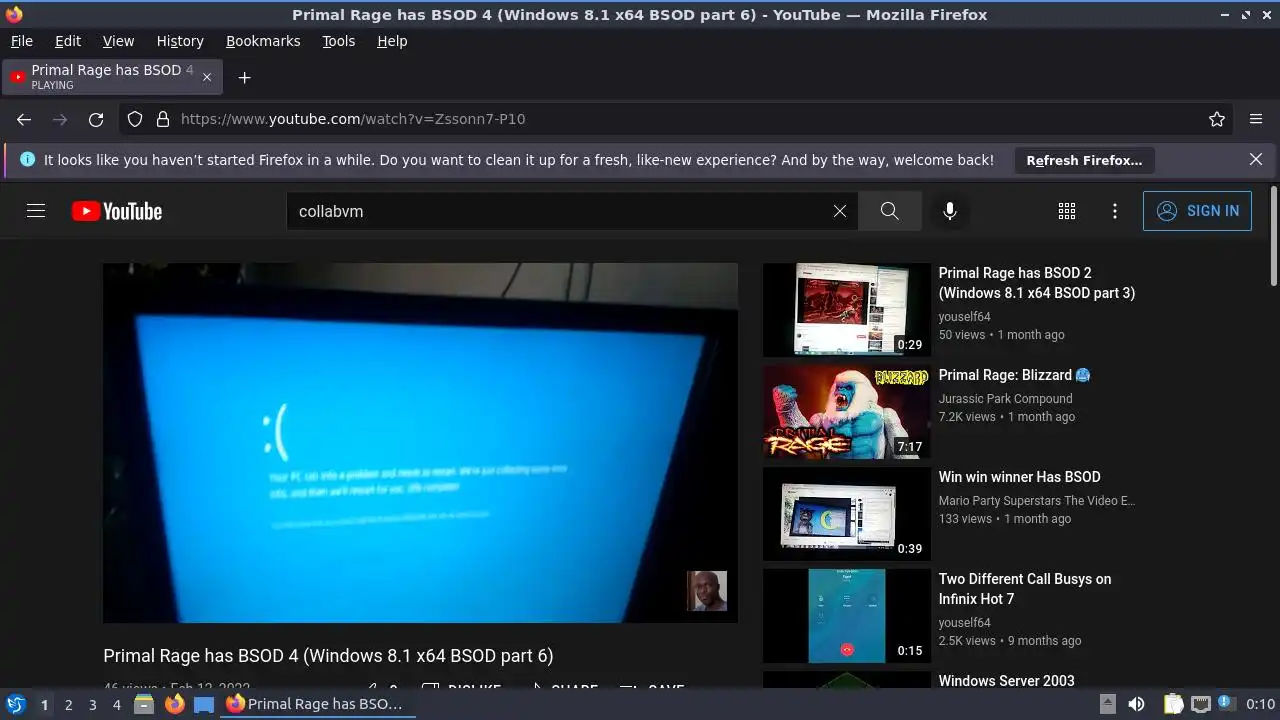Click the 0:39 Win win winner thumbnail
Viewport: 1280px width, 720px height.
[847, 514]
